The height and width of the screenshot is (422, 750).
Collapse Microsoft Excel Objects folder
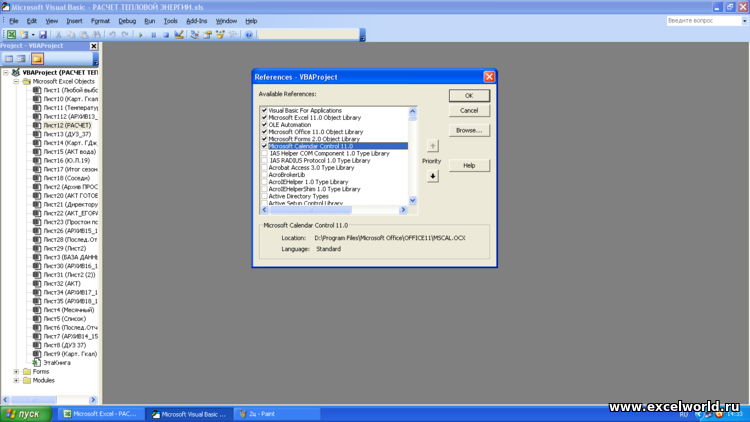pos(16,81)
